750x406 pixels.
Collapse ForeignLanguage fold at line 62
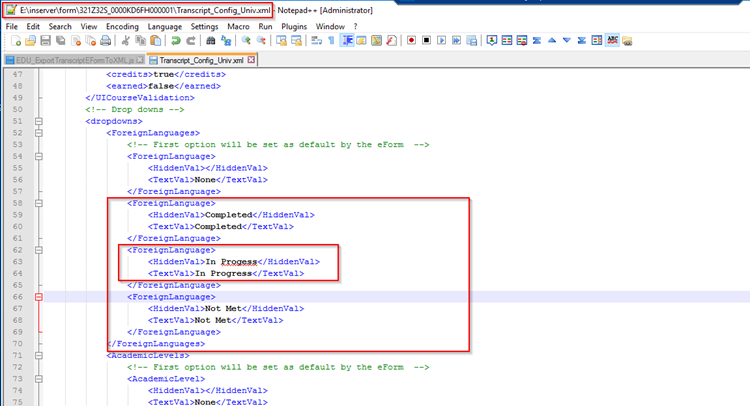click(39, 250)
